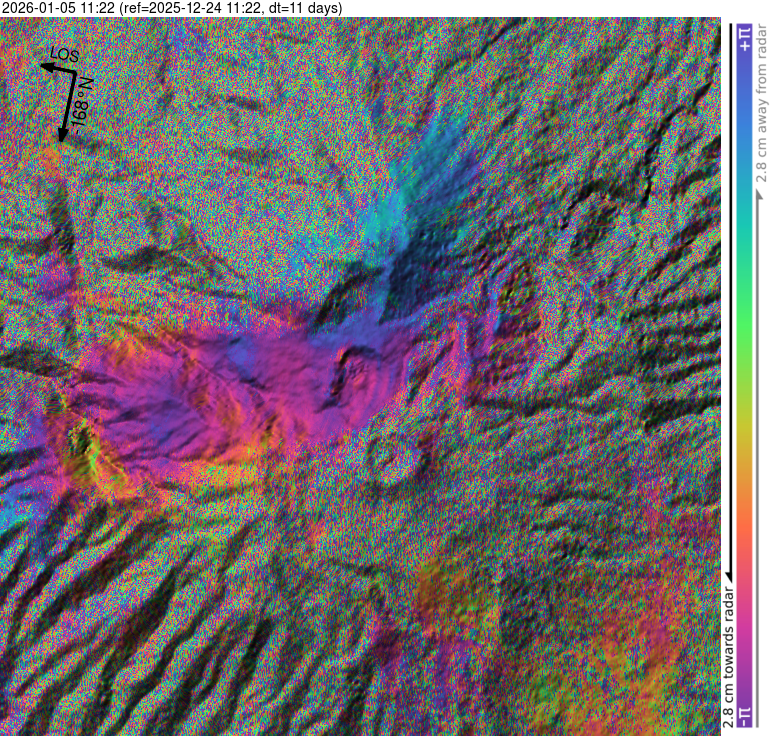Select the +π label atop the colorbar
Viewport: 770px width, 736px height.
tap(743, 39)
